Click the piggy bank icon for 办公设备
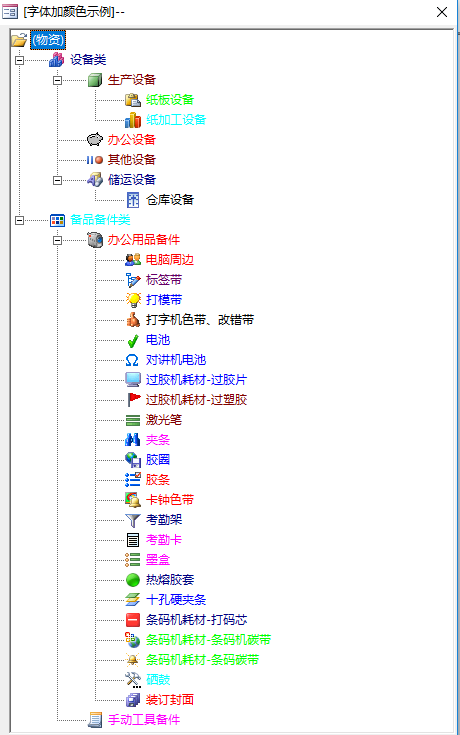460x735 pixels. tap(95, 140)
